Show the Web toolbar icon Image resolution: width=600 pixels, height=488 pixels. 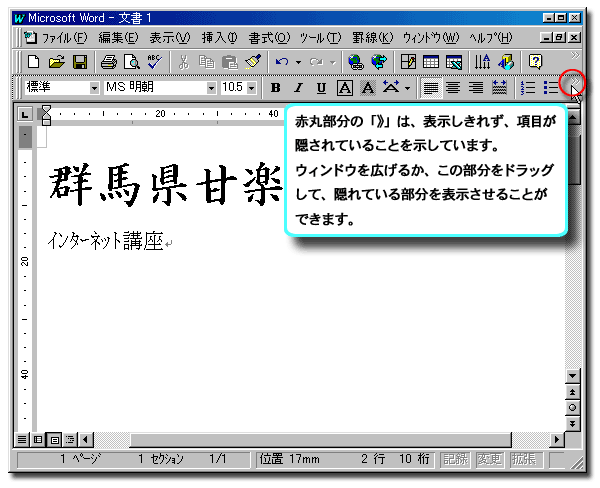click(x=379, y=62)
